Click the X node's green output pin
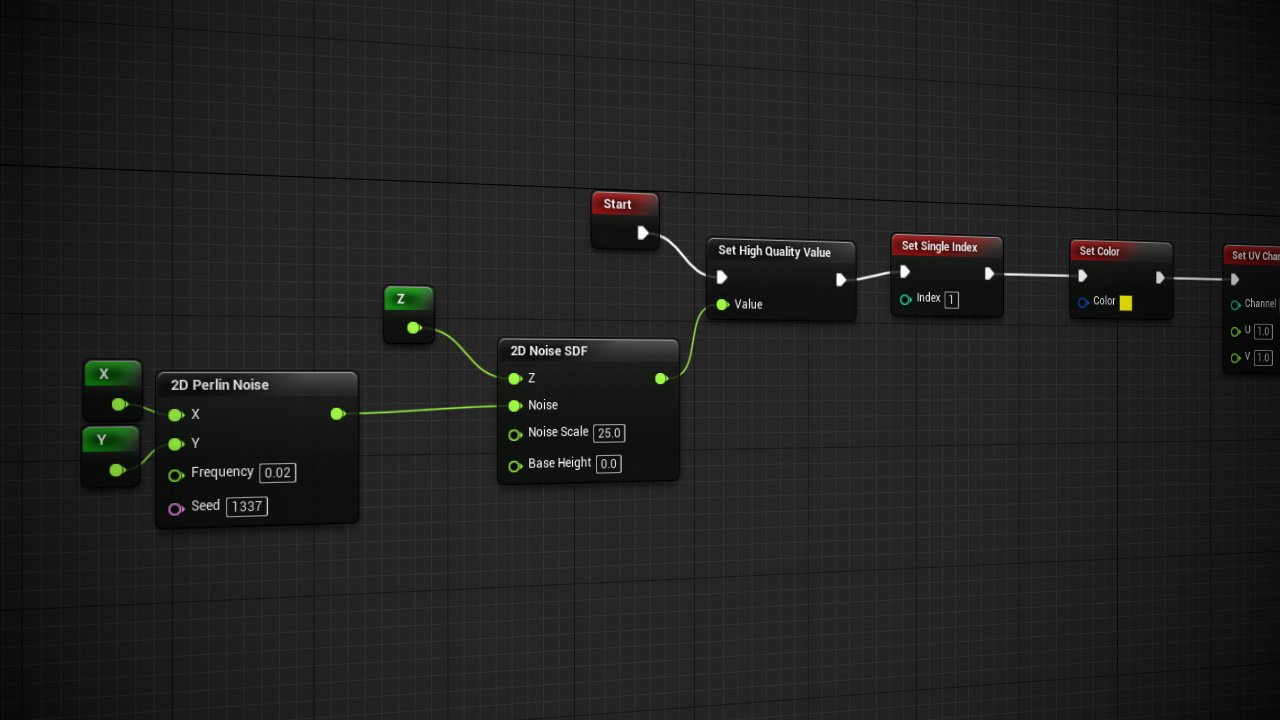The height and width of the screenshot is (720, 1280). point(119,404)
